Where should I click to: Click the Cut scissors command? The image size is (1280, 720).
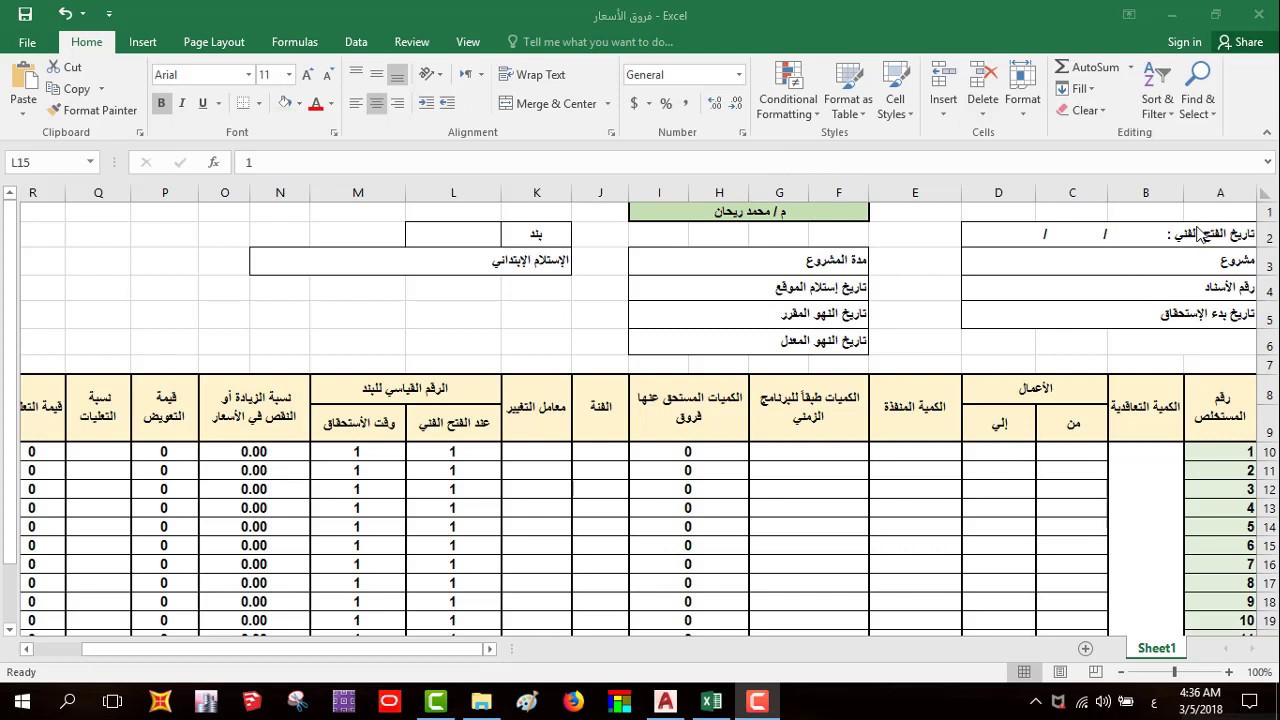click(x=65, y=67)
